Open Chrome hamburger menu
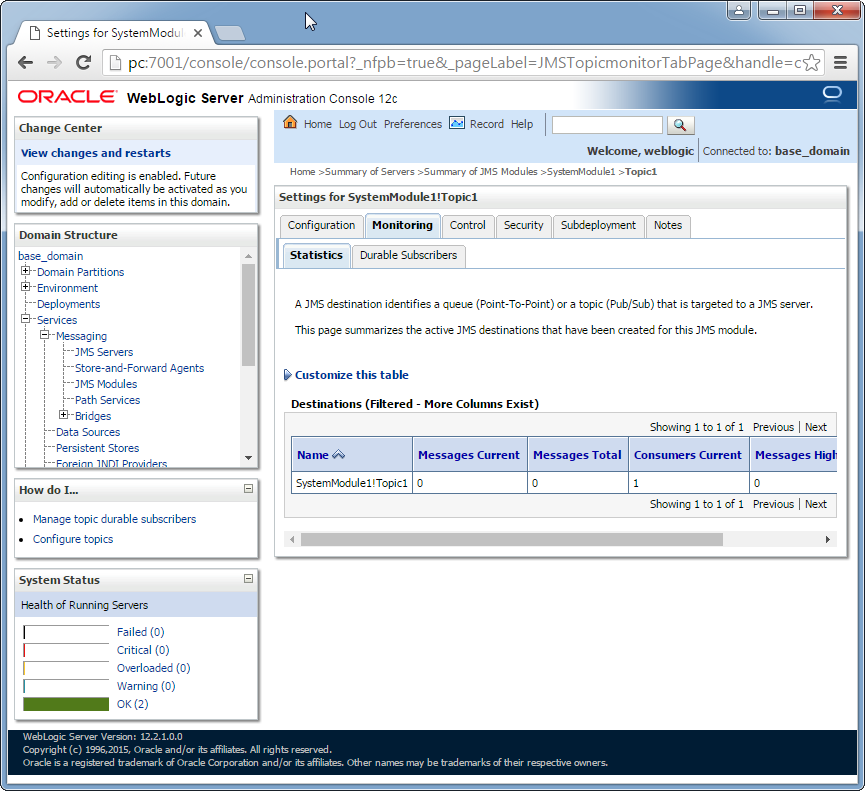This screenshot has height=791, width=865. [840, 63]
